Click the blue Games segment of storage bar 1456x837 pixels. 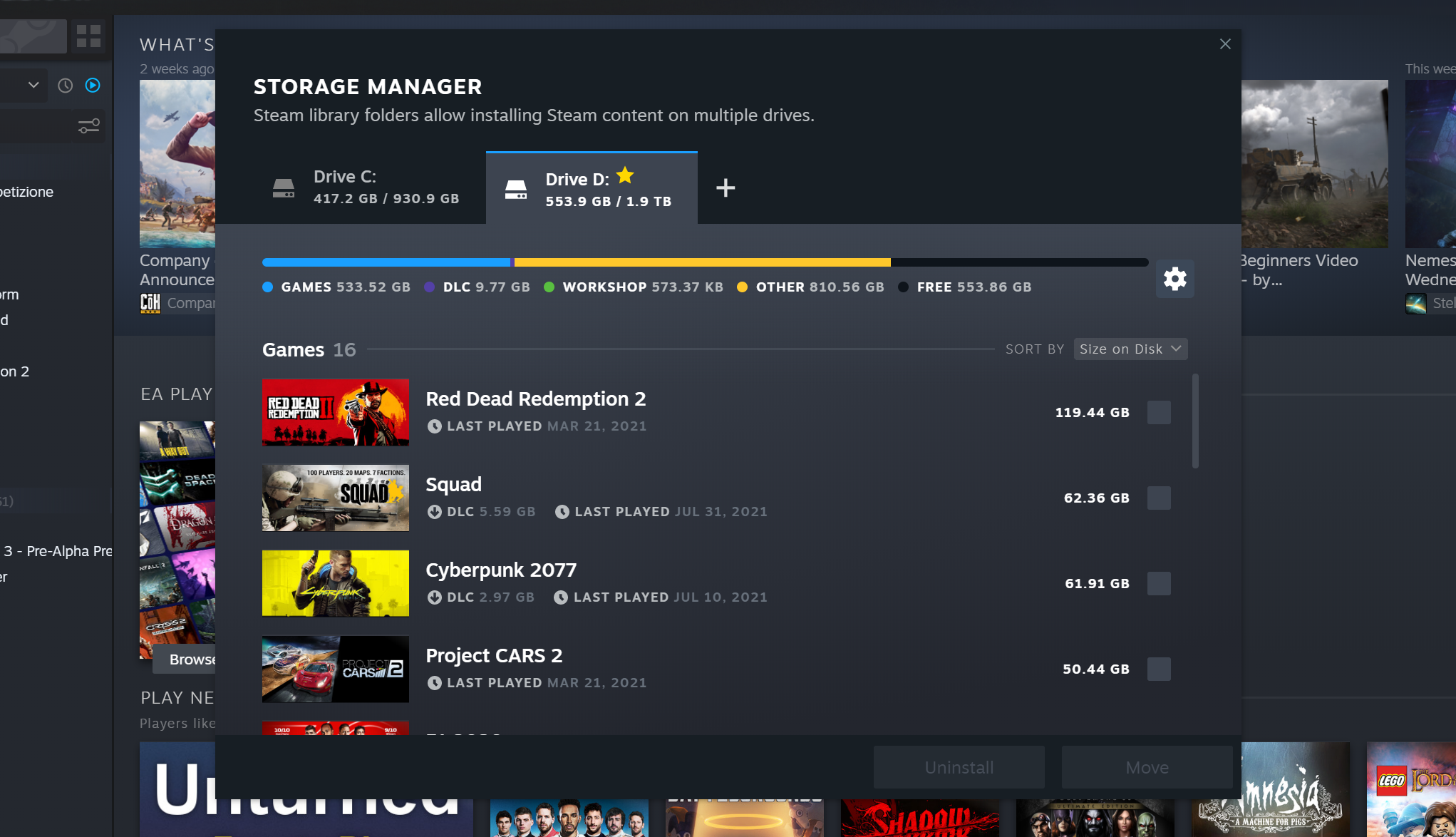[386, 262]
